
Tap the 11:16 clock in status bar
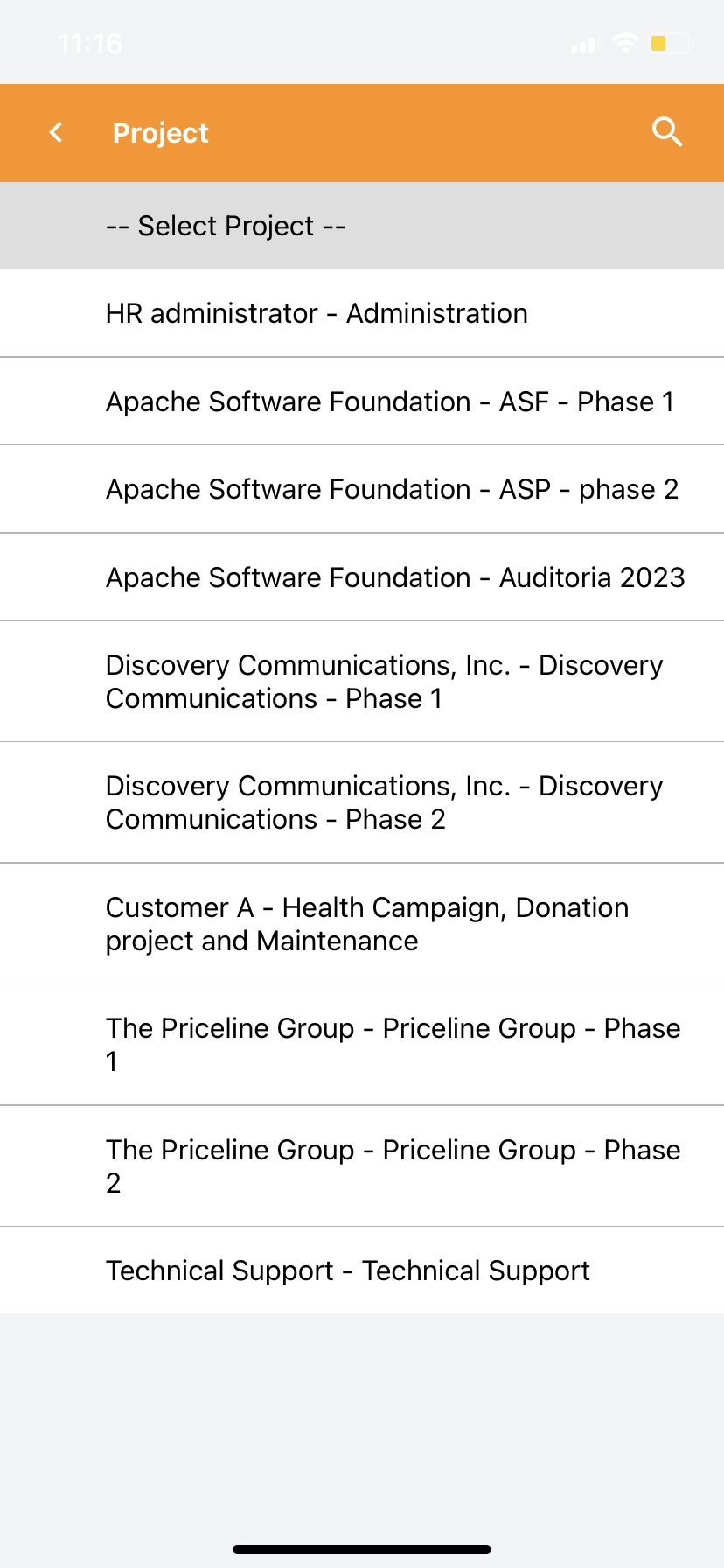(x=90, y=44)
